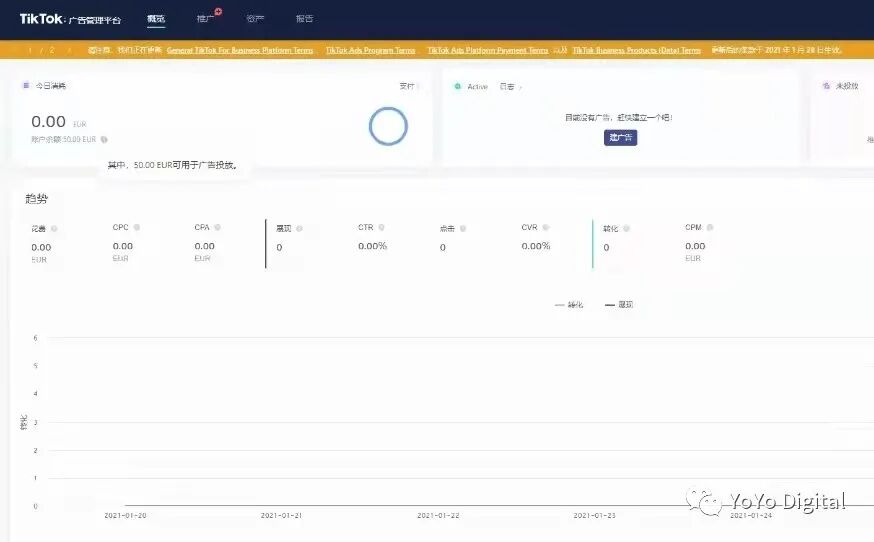
Task: Click info icon next to 展现
Action: point(299,229)
